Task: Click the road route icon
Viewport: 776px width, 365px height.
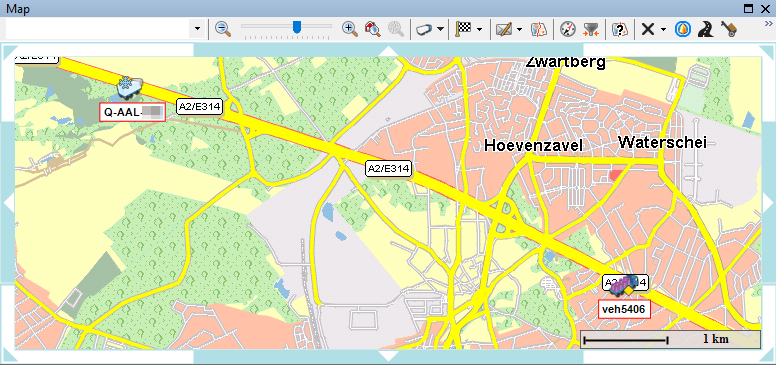Action: click(705, 29)
